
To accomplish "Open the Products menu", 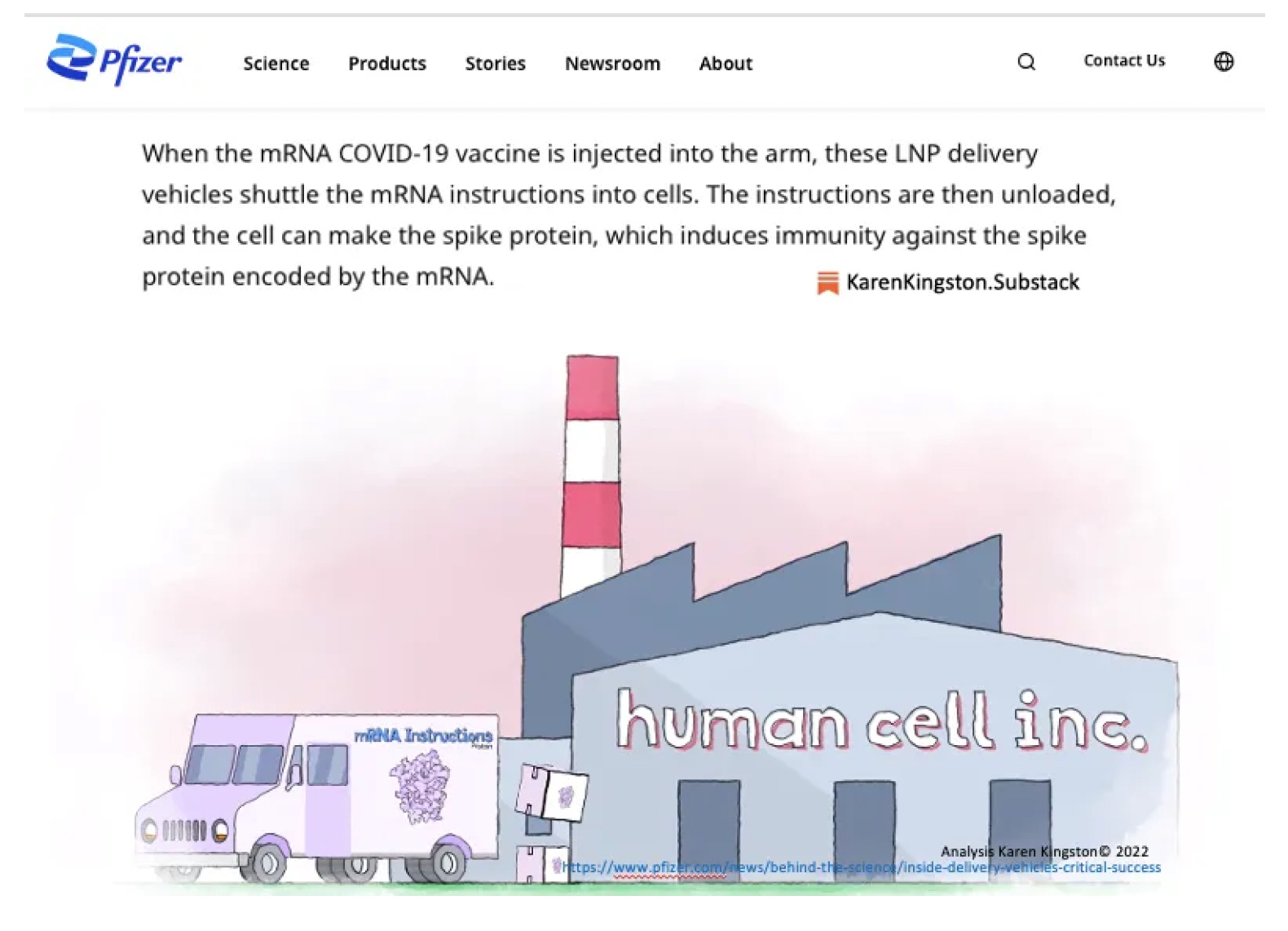I will click(387, 64).
